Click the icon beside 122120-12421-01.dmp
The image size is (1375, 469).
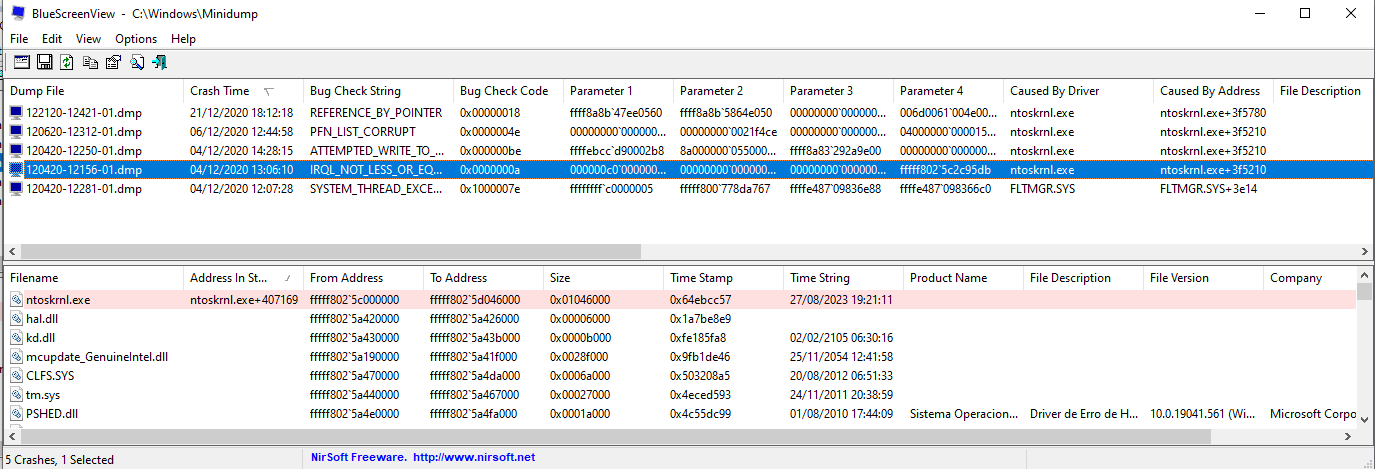point(16,113)
